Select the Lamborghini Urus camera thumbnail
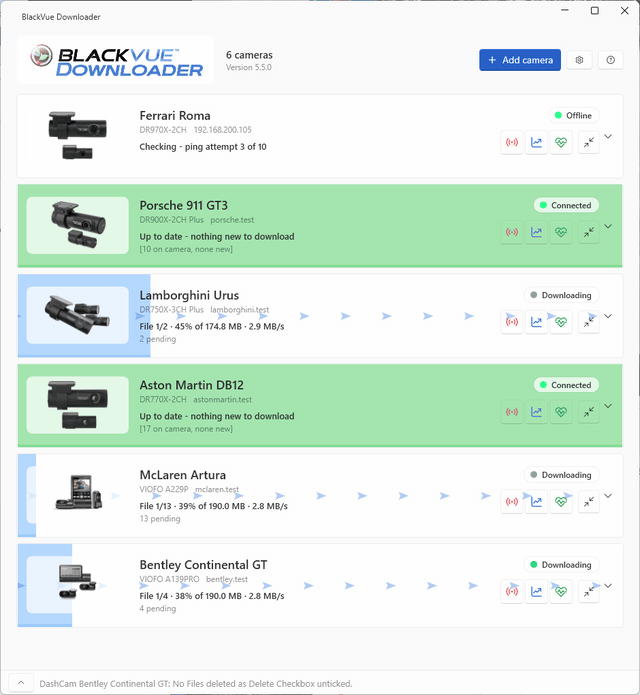The height and width of the screenshot is (695, 640). [x=78, y=315]
